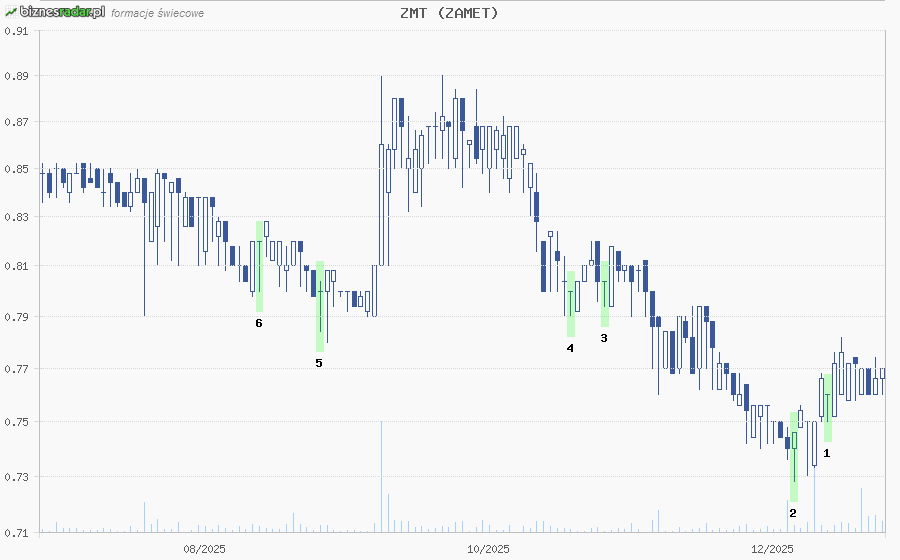
Task: Click the 0.91 price axis label
Action: pos(15,31)
